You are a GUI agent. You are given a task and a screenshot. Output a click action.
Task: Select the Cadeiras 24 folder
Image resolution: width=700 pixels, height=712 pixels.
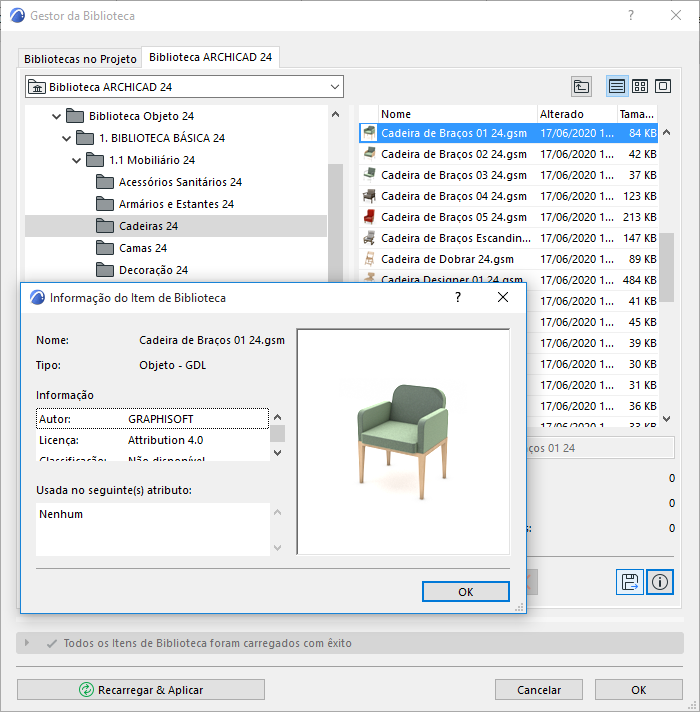point(176,226)
